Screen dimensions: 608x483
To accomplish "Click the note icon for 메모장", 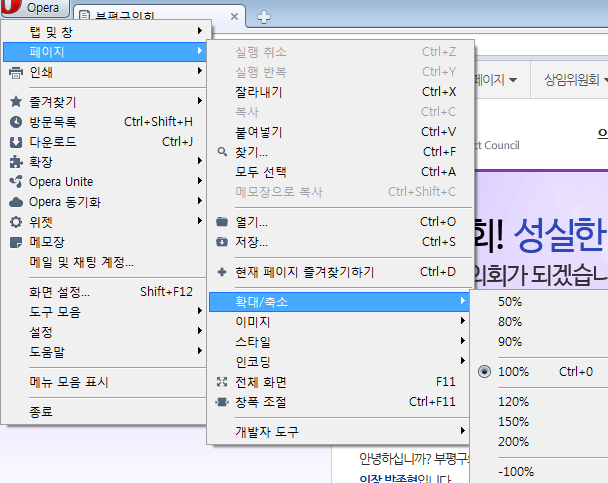I will pos(16,242).
